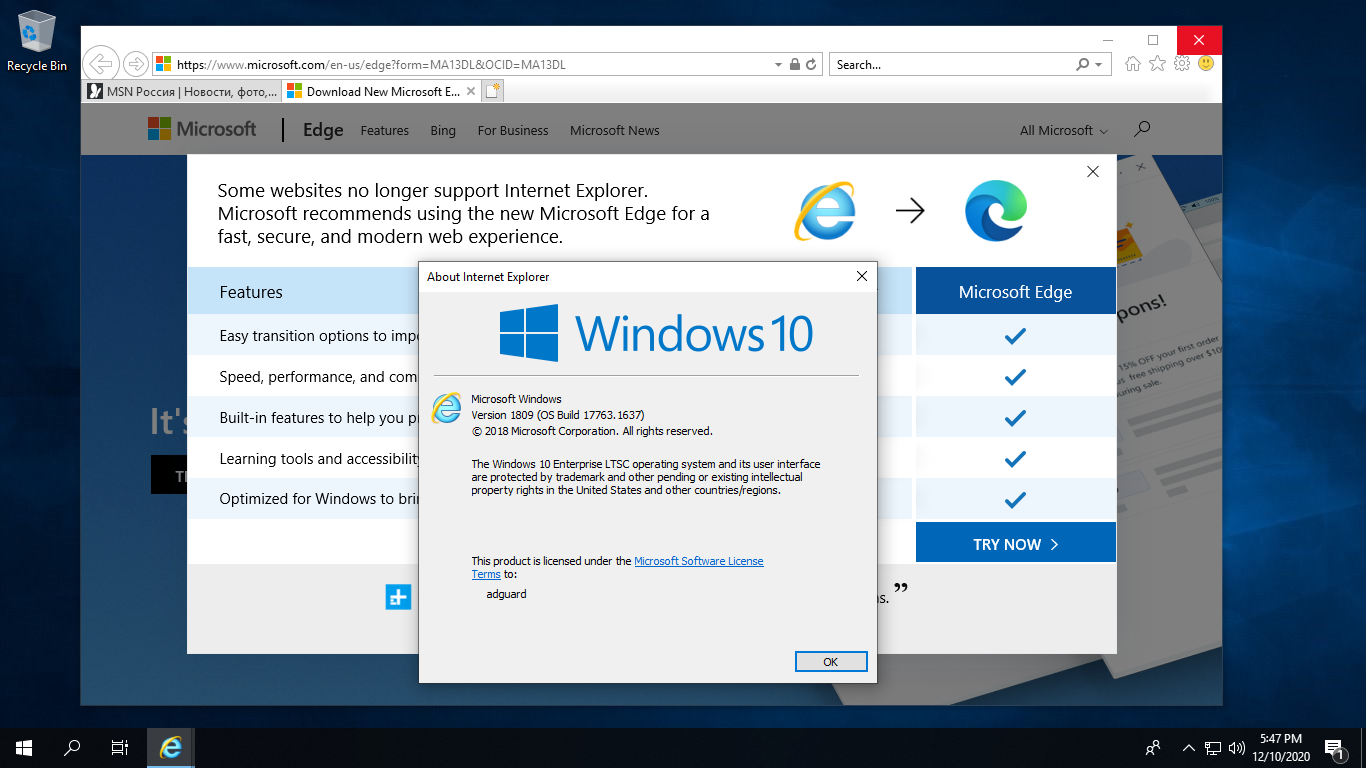Open the address bar autocomplete dropdown arrow

tap(779, 64)
